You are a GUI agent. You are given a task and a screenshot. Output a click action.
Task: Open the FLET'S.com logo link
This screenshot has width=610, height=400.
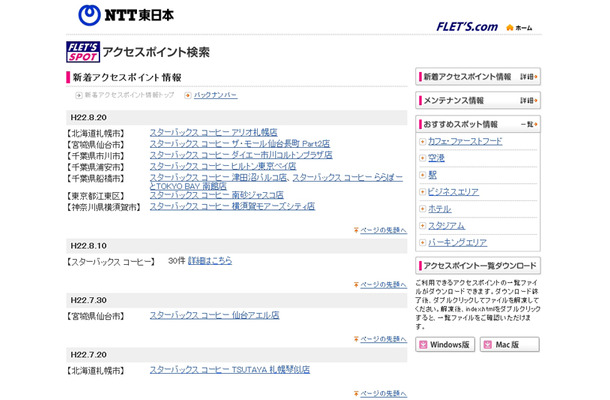[467, 27]
